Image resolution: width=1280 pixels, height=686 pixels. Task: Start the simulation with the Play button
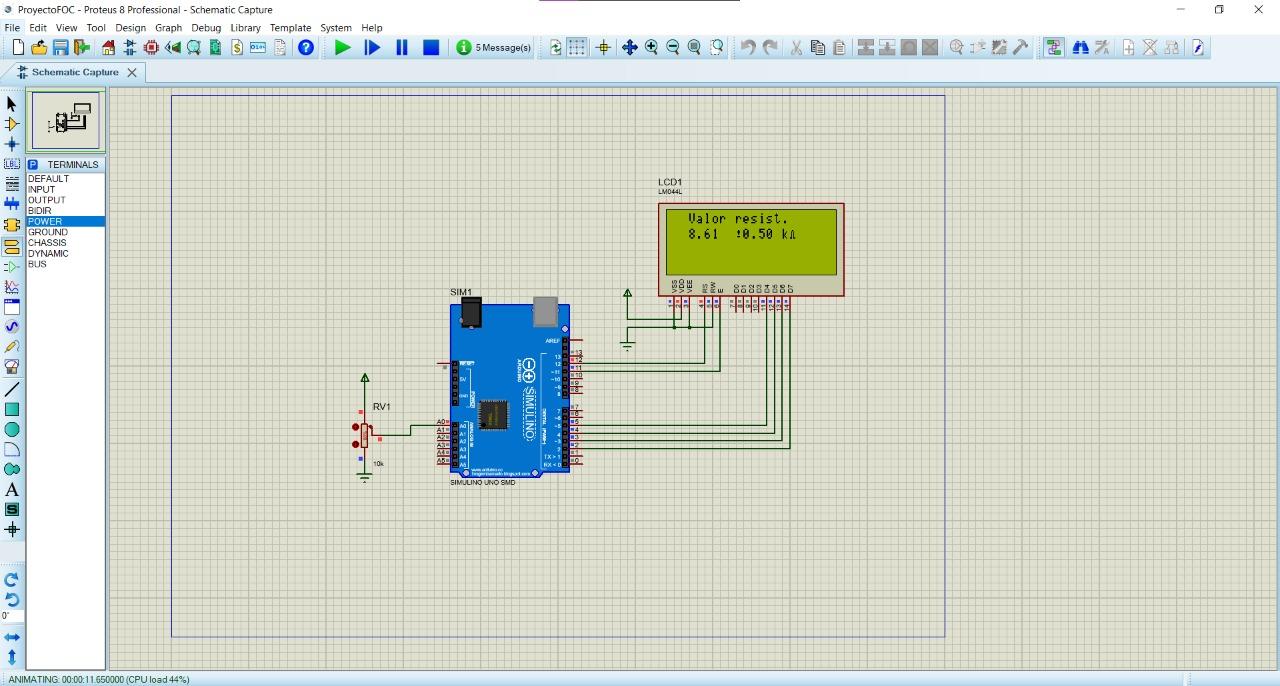coord(342,47)
